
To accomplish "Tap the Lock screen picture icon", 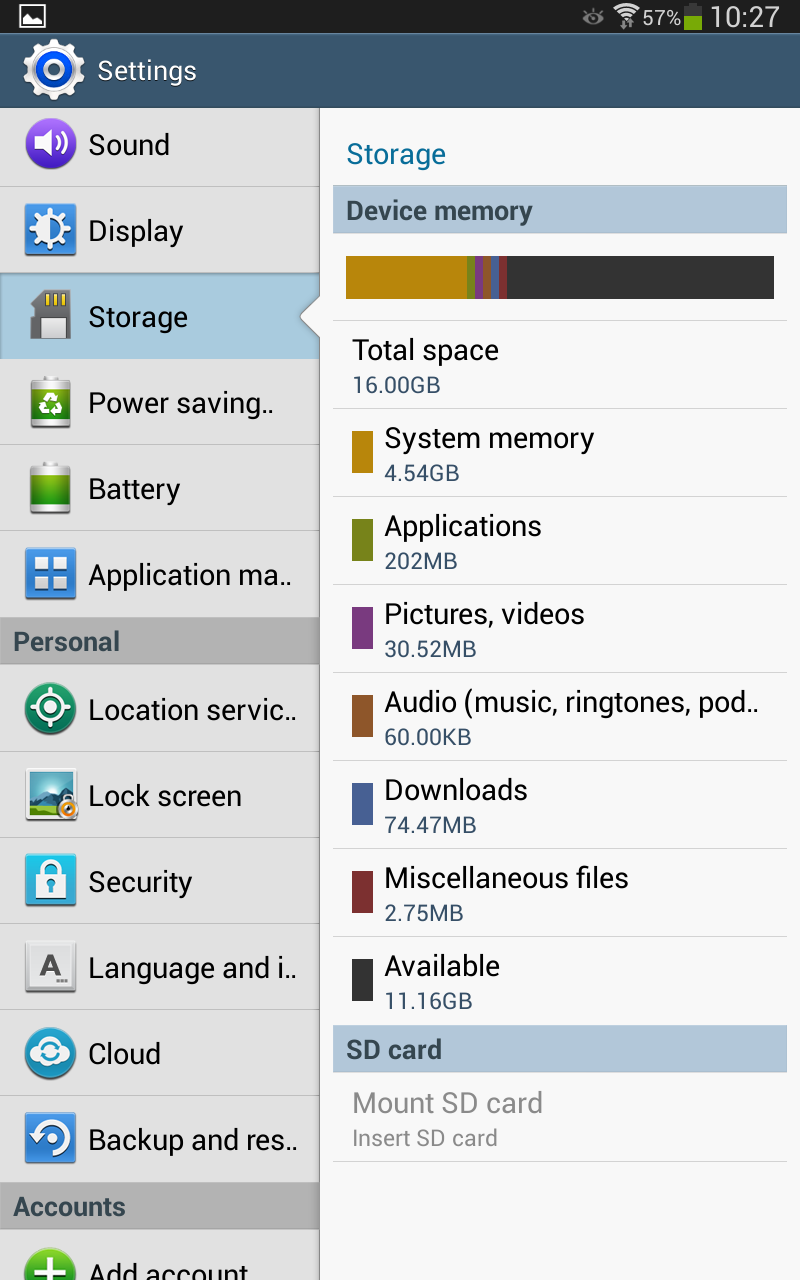I will click(50, 796).
